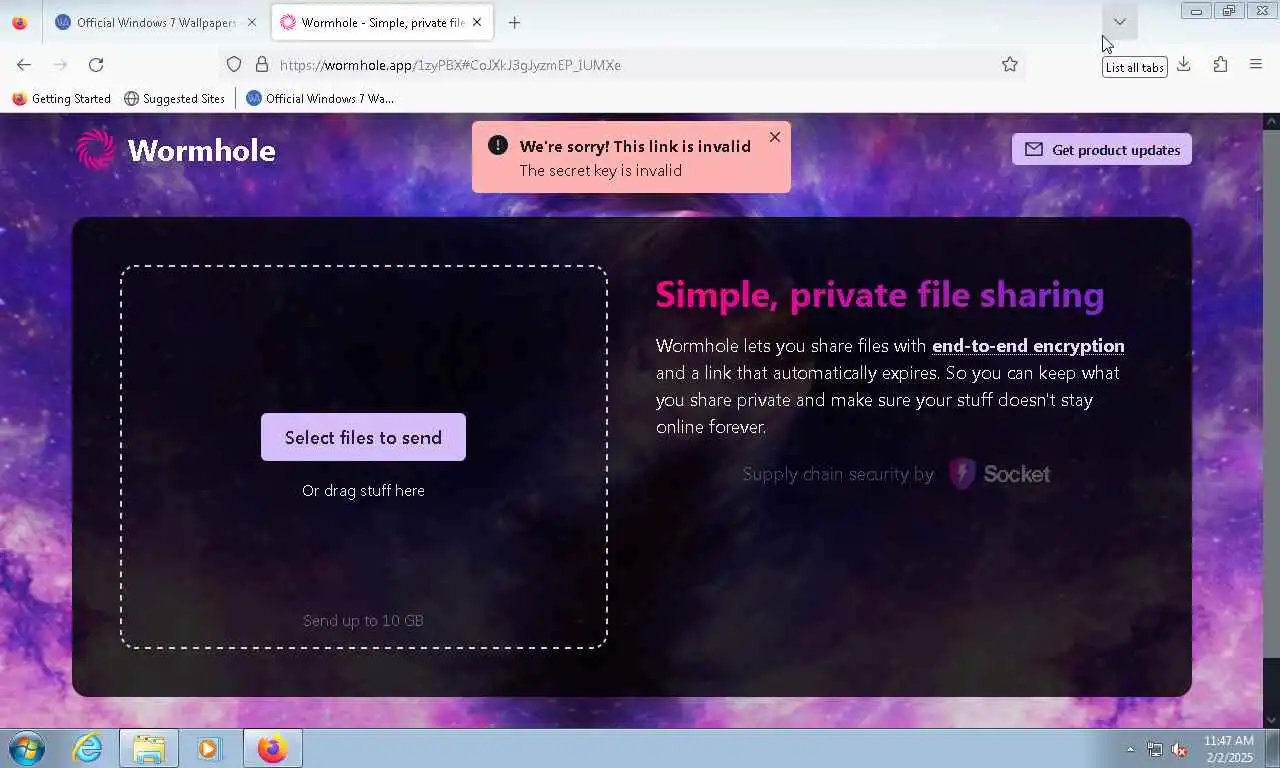
Task: Open Windows Media Player from taskbar
Action: pos(209,748)
